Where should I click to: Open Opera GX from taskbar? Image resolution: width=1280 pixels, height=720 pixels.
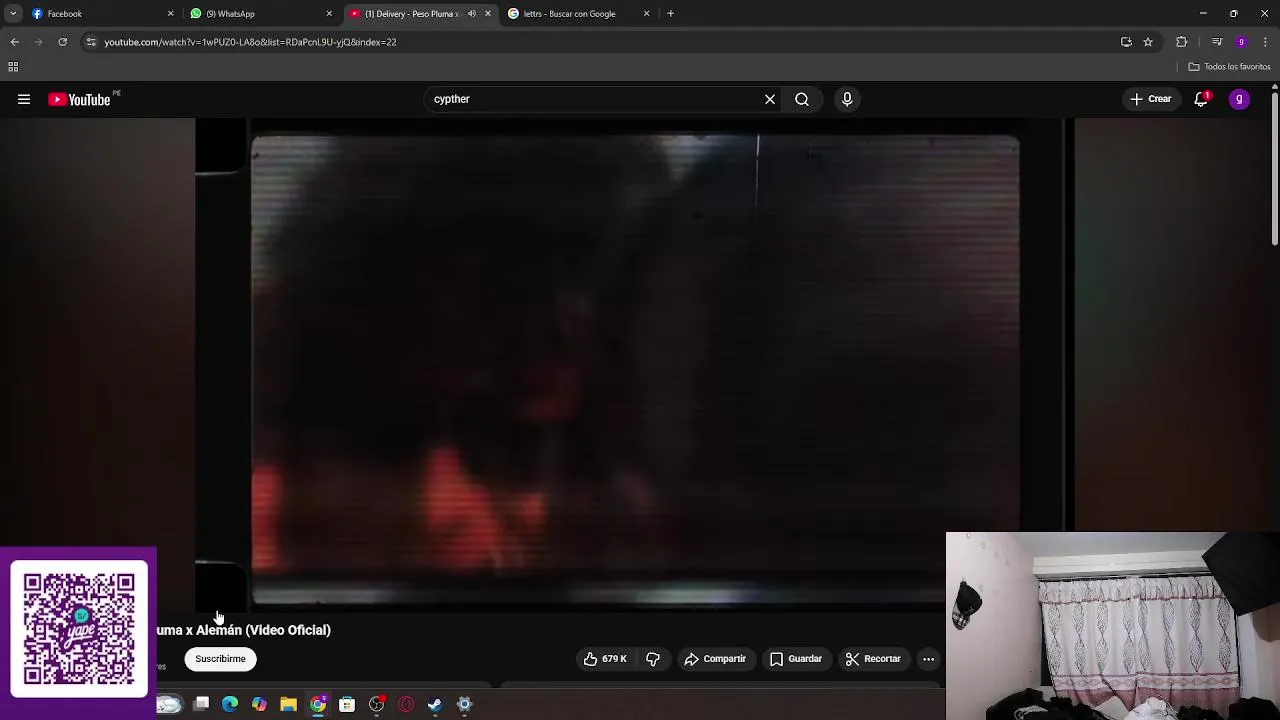pos(406,704)
